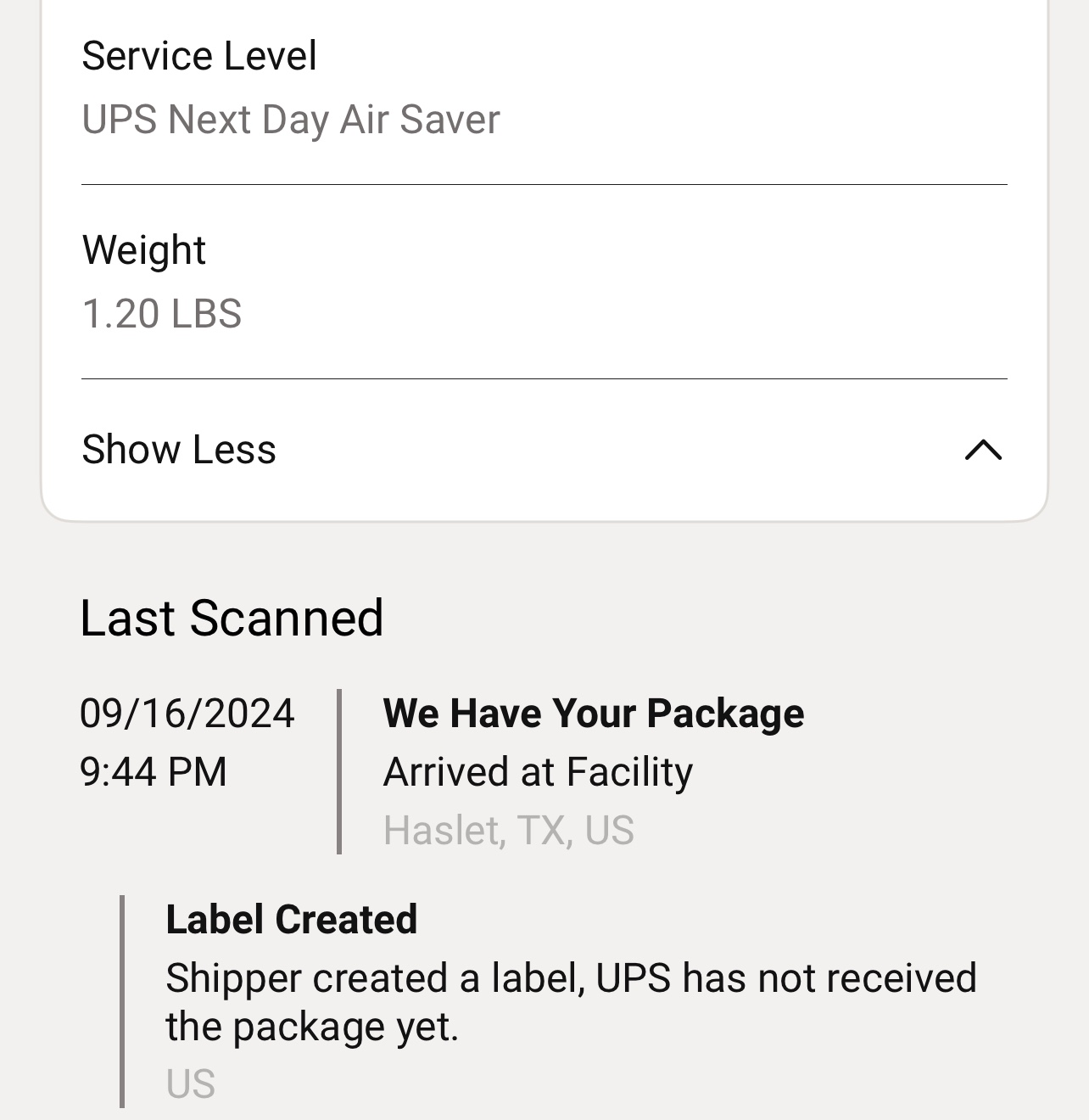The width and height of the screenshot is (1089, 1120).
Task: Tap the 1.20 LBS weight value
Action: point(162,314)
